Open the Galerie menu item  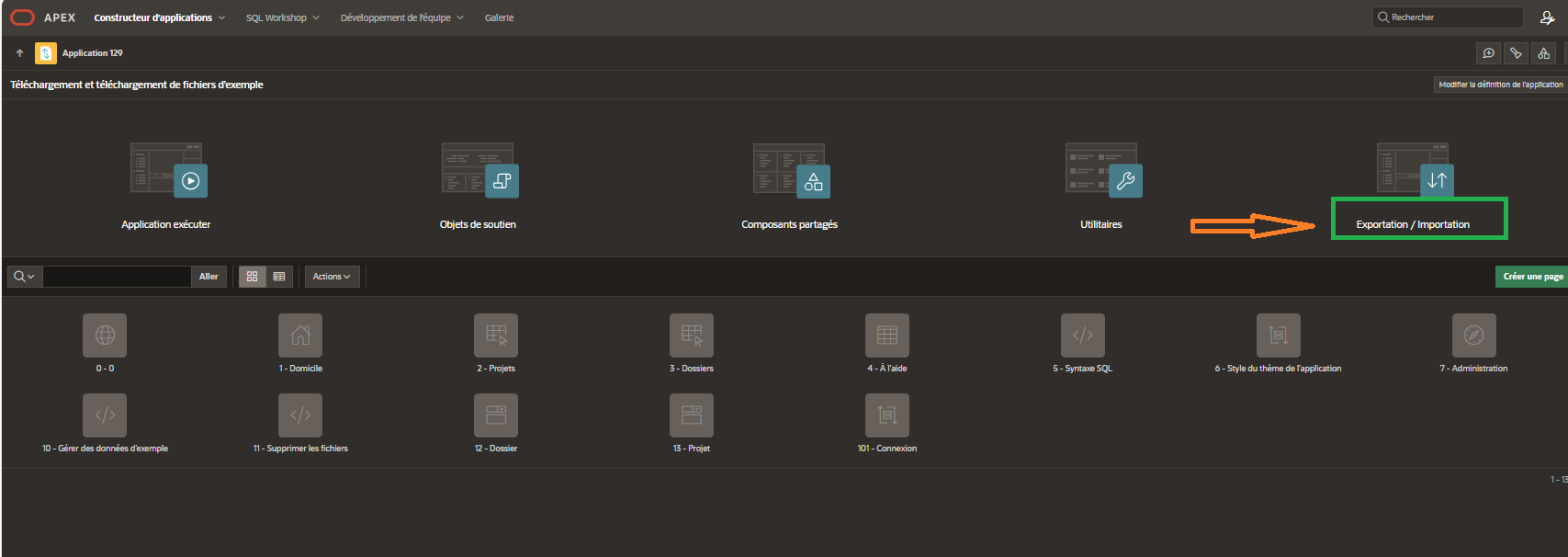click(x=499, y=17)
